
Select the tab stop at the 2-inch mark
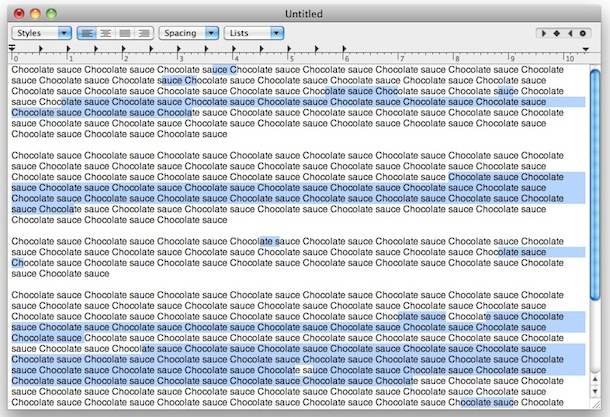point(124,49)
